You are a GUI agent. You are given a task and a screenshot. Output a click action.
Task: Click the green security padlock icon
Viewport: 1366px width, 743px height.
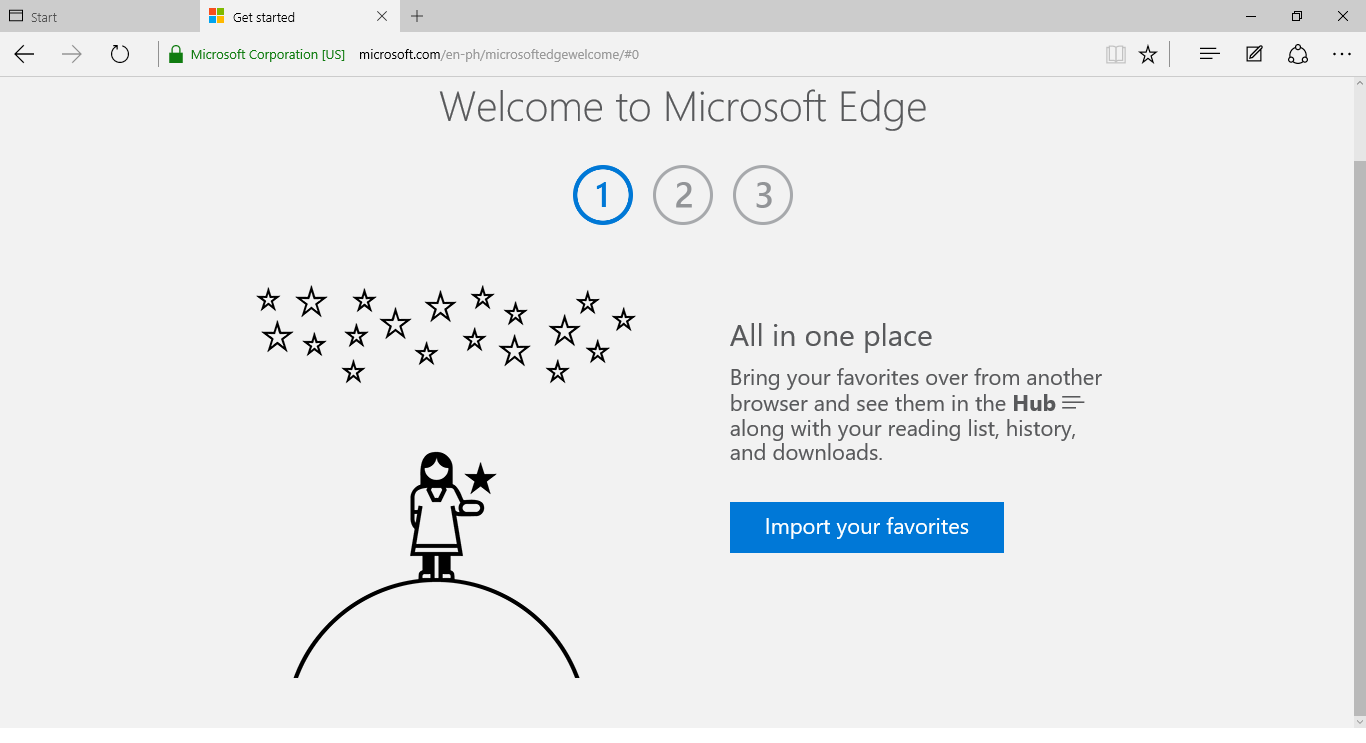coord(176,55)
